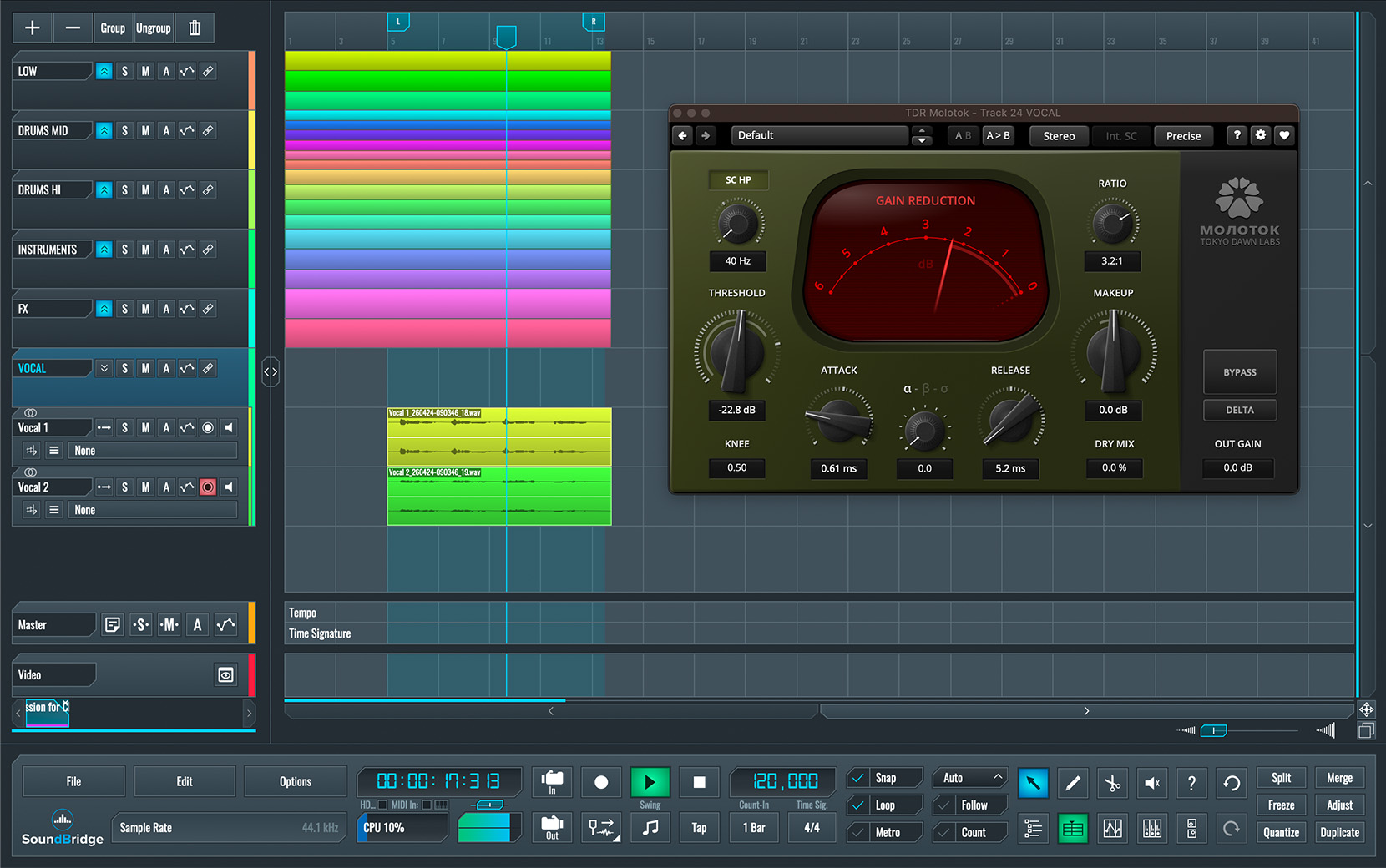Click the Molotok THRESHOLD knob
This screenshot has height=868, width=1386.
coord(736,352)
